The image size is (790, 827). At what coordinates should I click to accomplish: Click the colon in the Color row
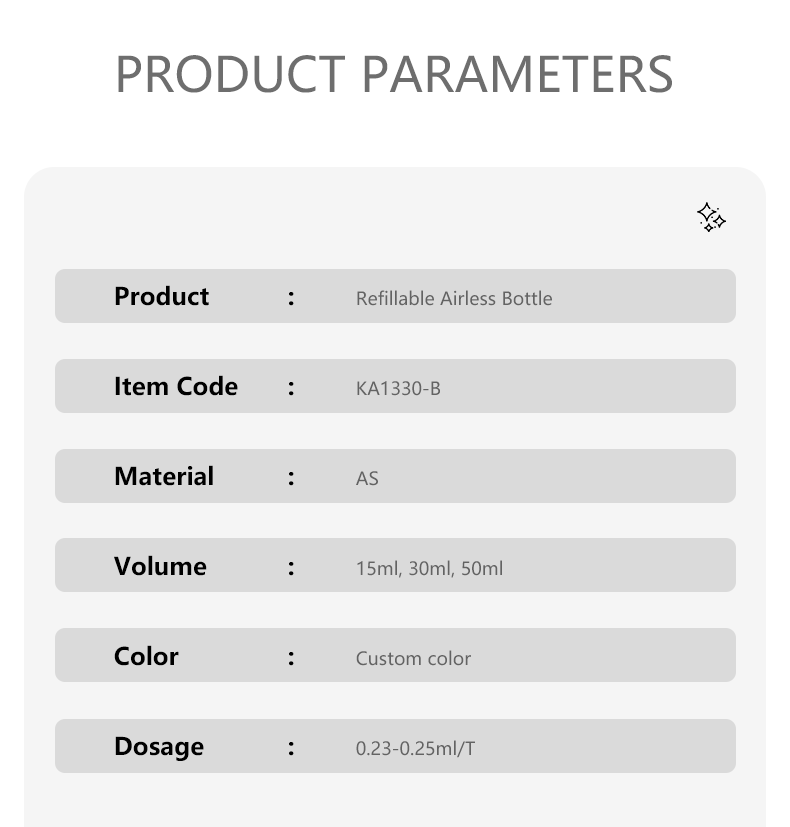(291, 658)
